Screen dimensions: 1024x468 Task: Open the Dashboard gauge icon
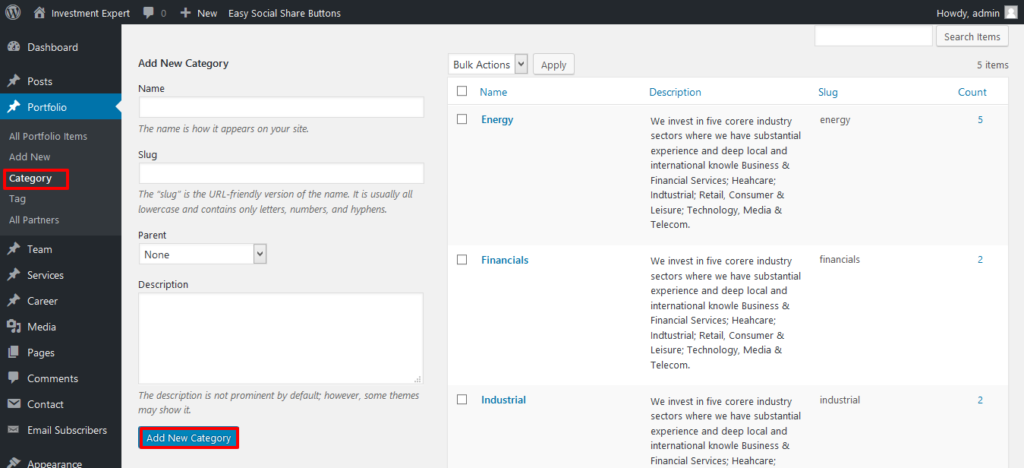13,47
